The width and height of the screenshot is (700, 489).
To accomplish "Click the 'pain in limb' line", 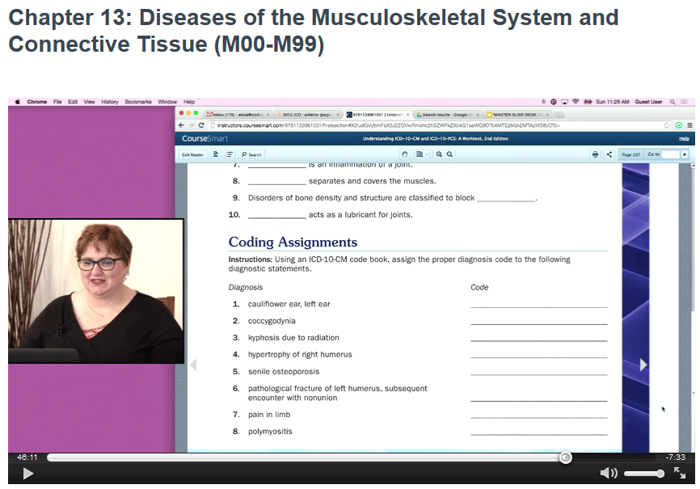I will 269,414.
